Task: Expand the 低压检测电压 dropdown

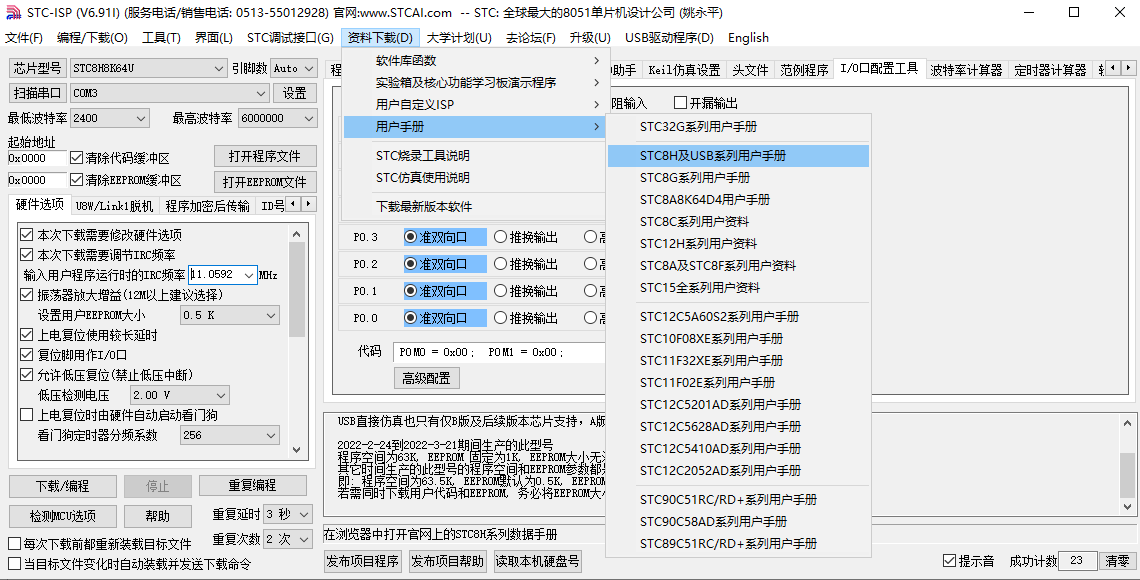Action: coord(180,395)
